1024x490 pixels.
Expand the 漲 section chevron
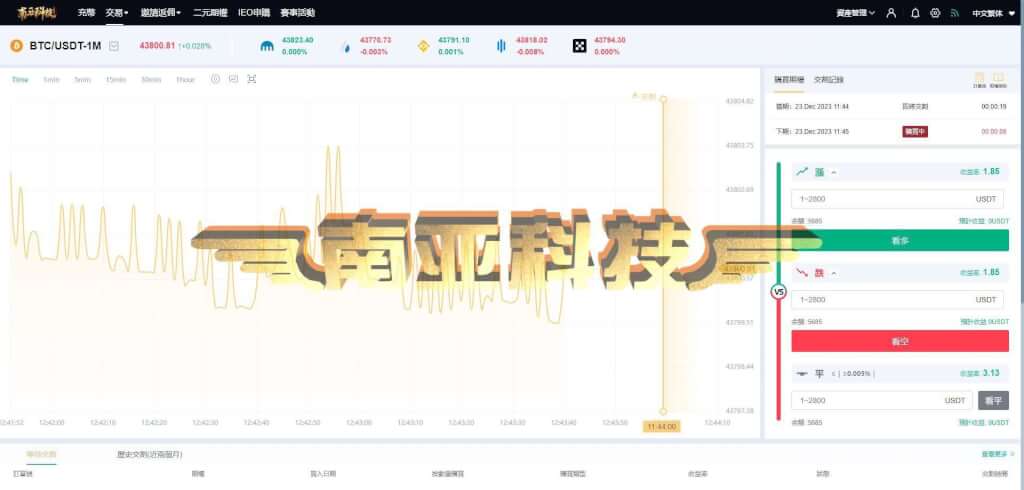(834, 173)
